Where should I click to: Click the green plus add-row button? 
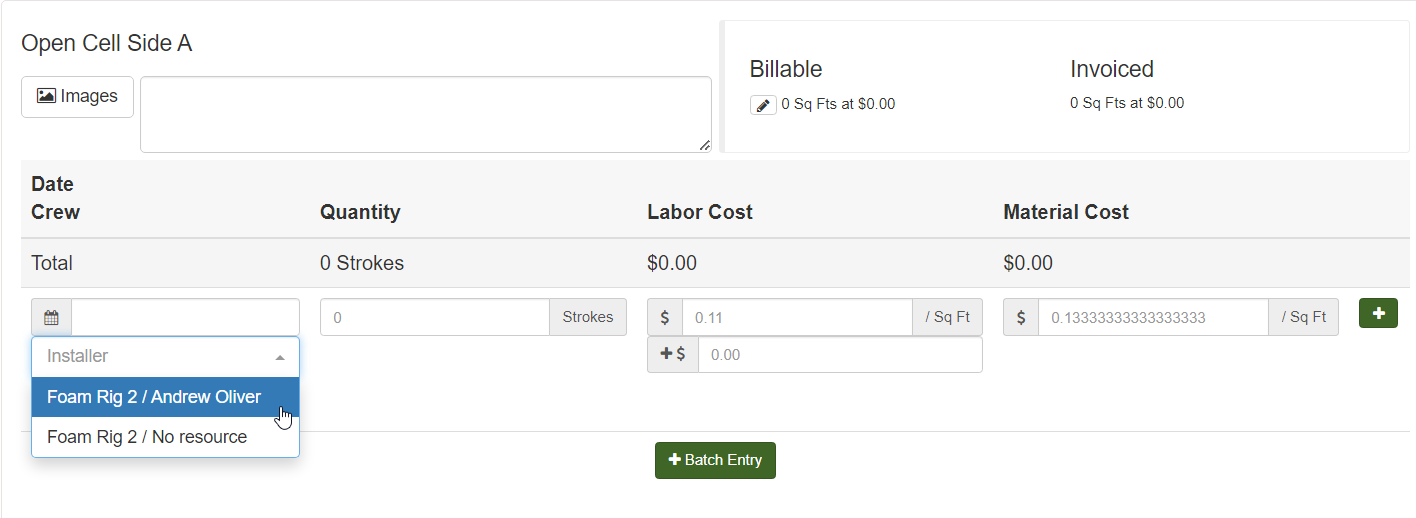tap(1378, 313)
